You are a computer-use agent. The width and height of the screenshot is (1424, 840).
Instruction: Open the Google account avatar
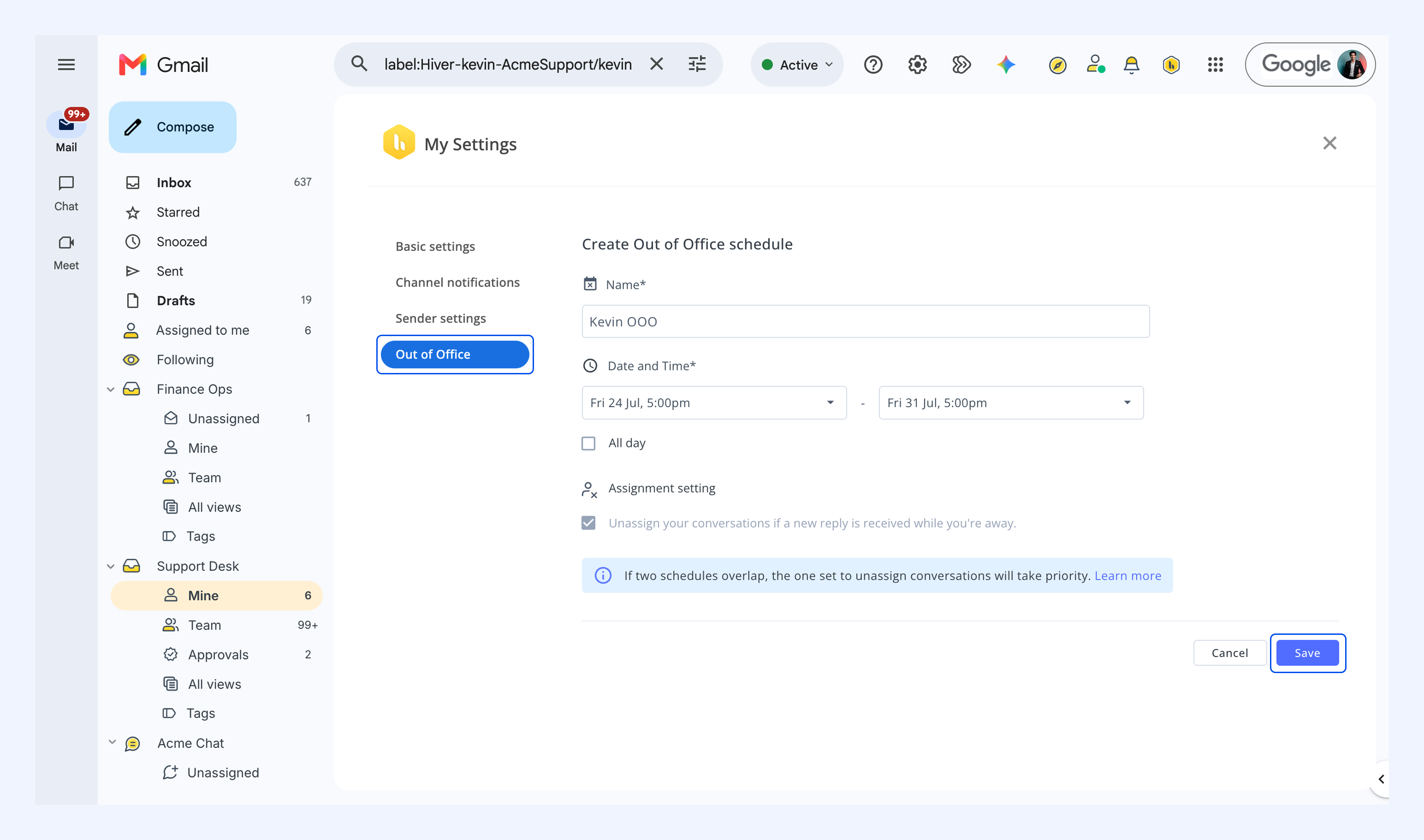[1352, 65]
